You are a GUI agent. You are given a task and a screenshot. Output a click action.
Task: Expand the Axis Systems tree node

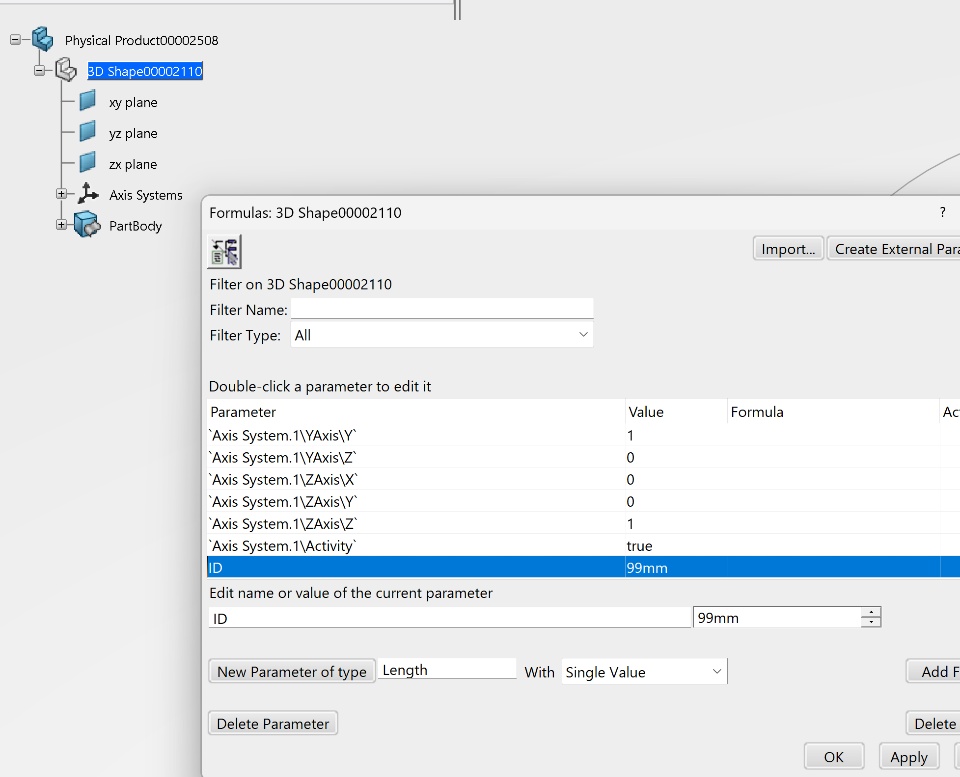click(x=61, y=194)
